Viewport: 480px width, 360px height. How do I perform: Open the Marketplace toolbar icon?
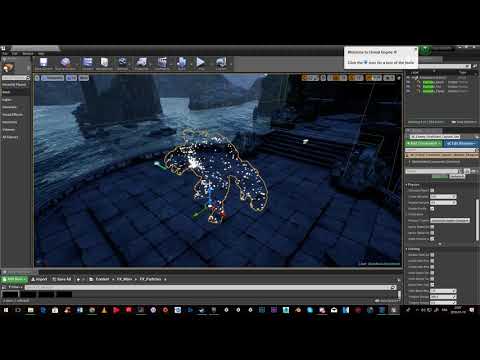click(104, 63)
